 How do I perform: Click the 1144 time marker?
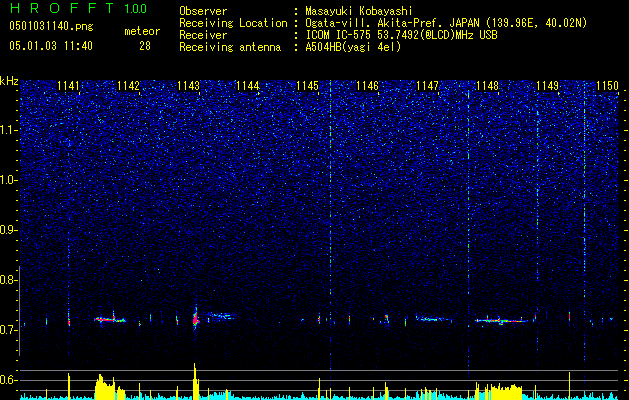click(248, 86)
